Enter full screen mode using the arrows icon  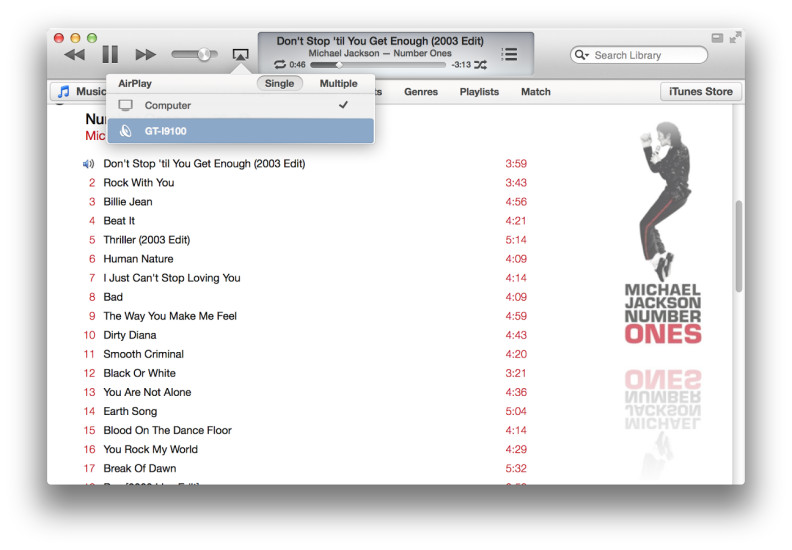click(x=736, y=38)
